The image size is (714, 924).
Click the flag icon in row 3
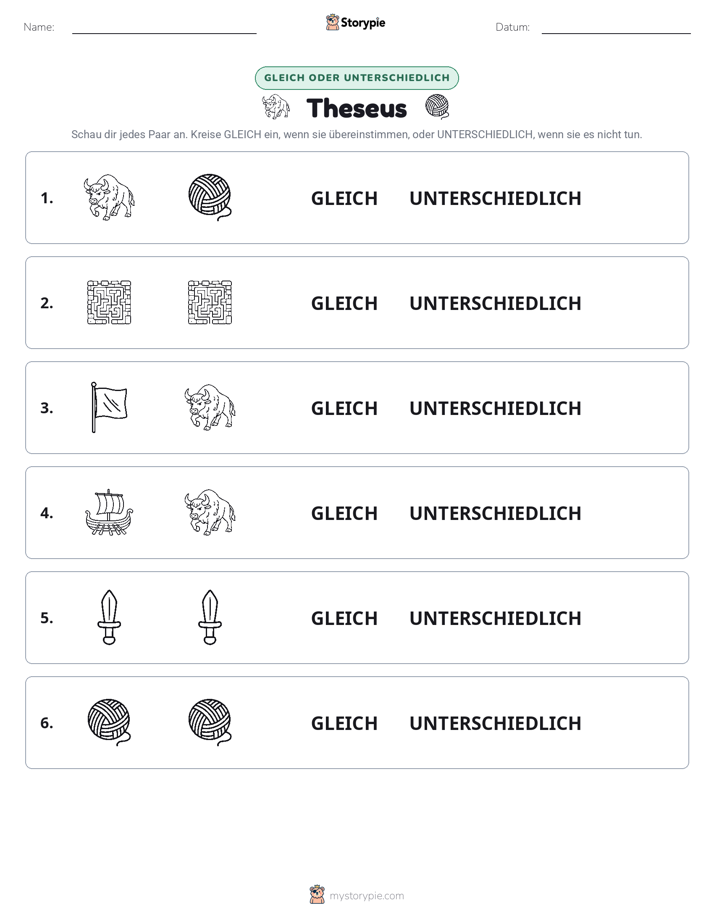pyautogui.click(x=109, y=407)
